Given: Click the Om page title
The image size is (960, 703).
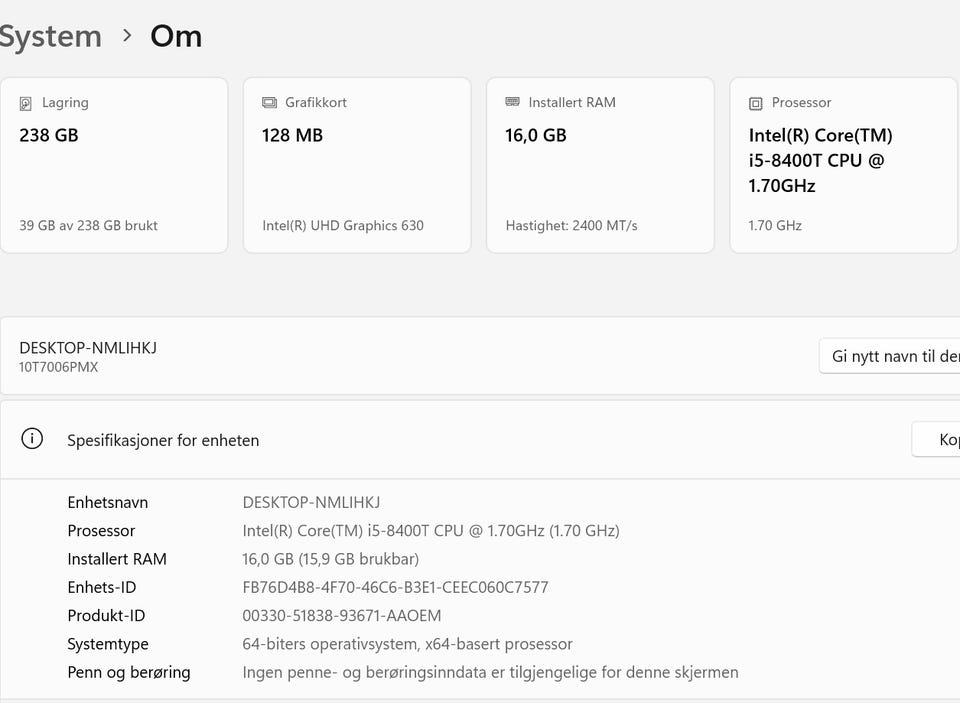Looking at the screenshot, I should [x=176, y=36].
